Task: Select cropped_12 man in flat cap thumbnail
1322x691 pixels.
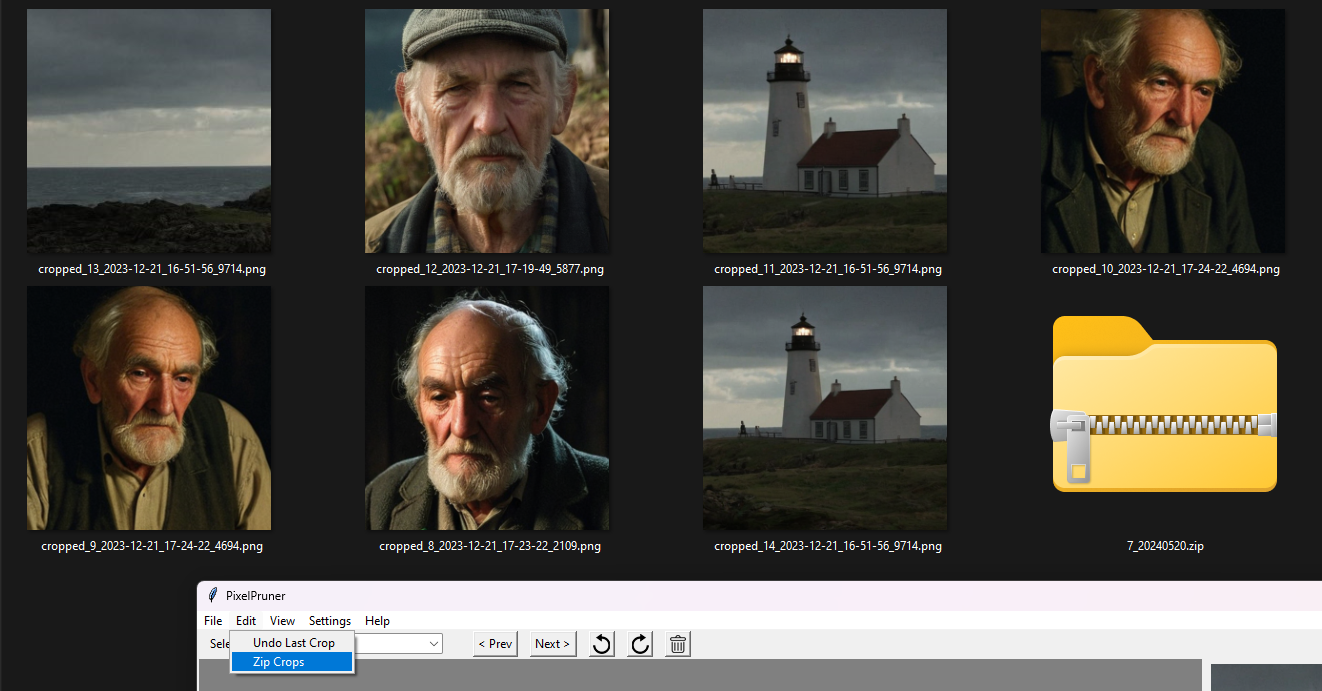Action: (487, 131)
